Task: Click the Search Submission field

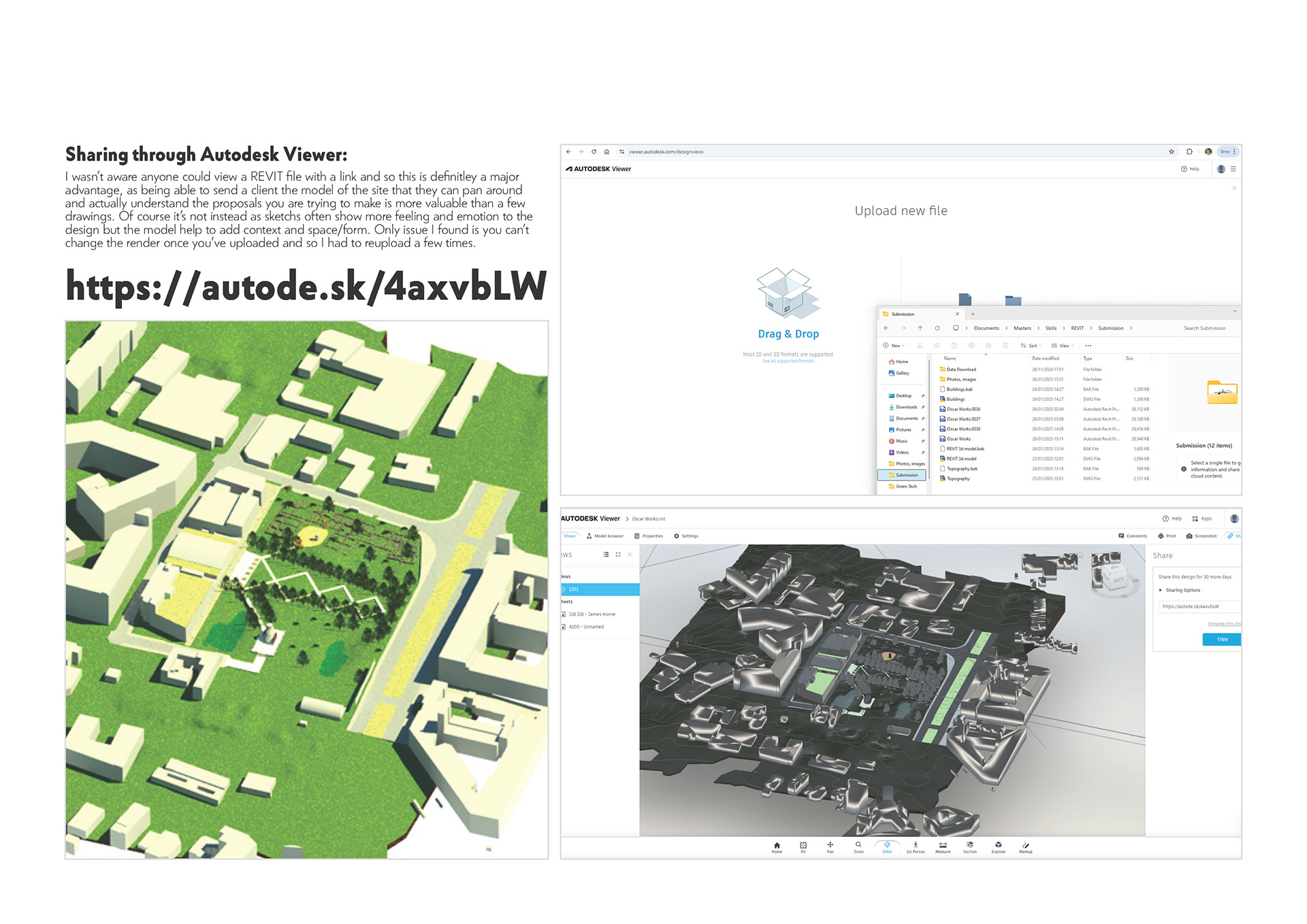Action: pos(1204,328)
